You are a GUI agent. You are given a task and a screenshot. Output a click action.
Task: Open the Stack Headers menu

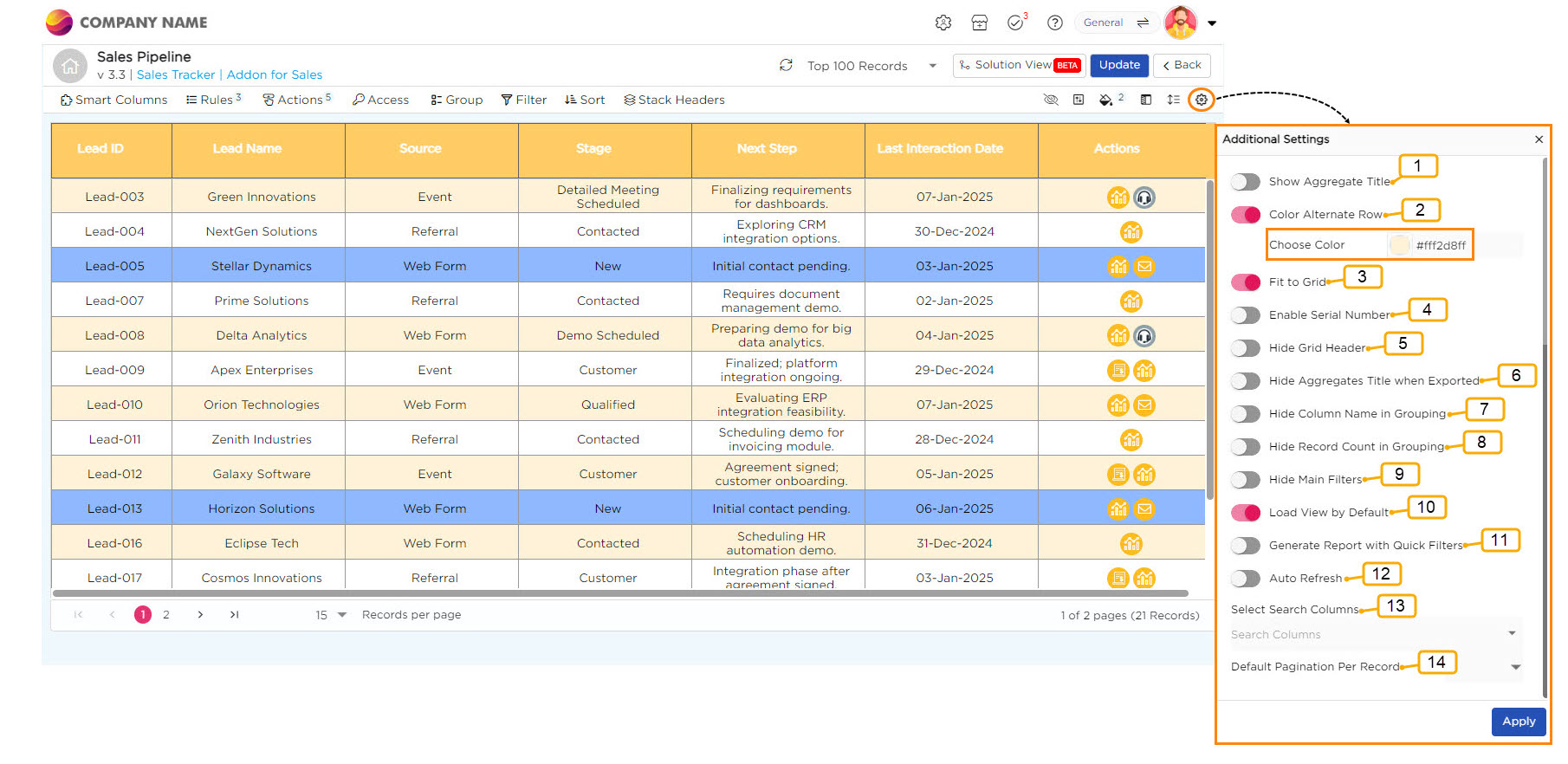click(x=674, y=100)
